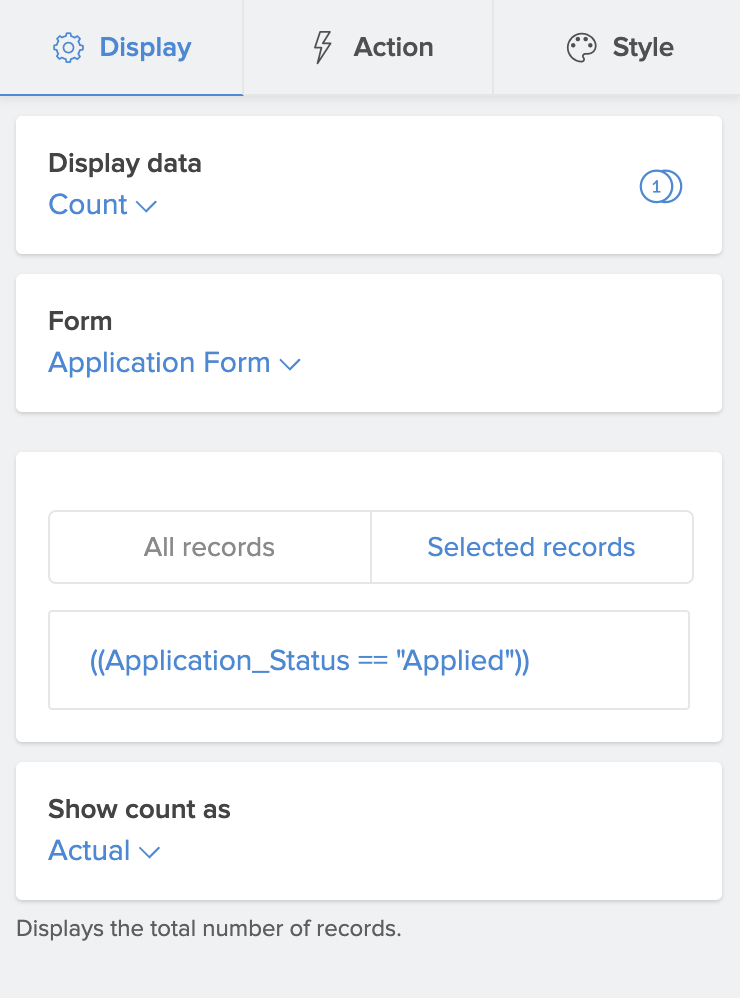Screen dimensions: 740x998
Task: Open the Application Form dropdown
Action: pyautogui.click(x=160, y=363)
